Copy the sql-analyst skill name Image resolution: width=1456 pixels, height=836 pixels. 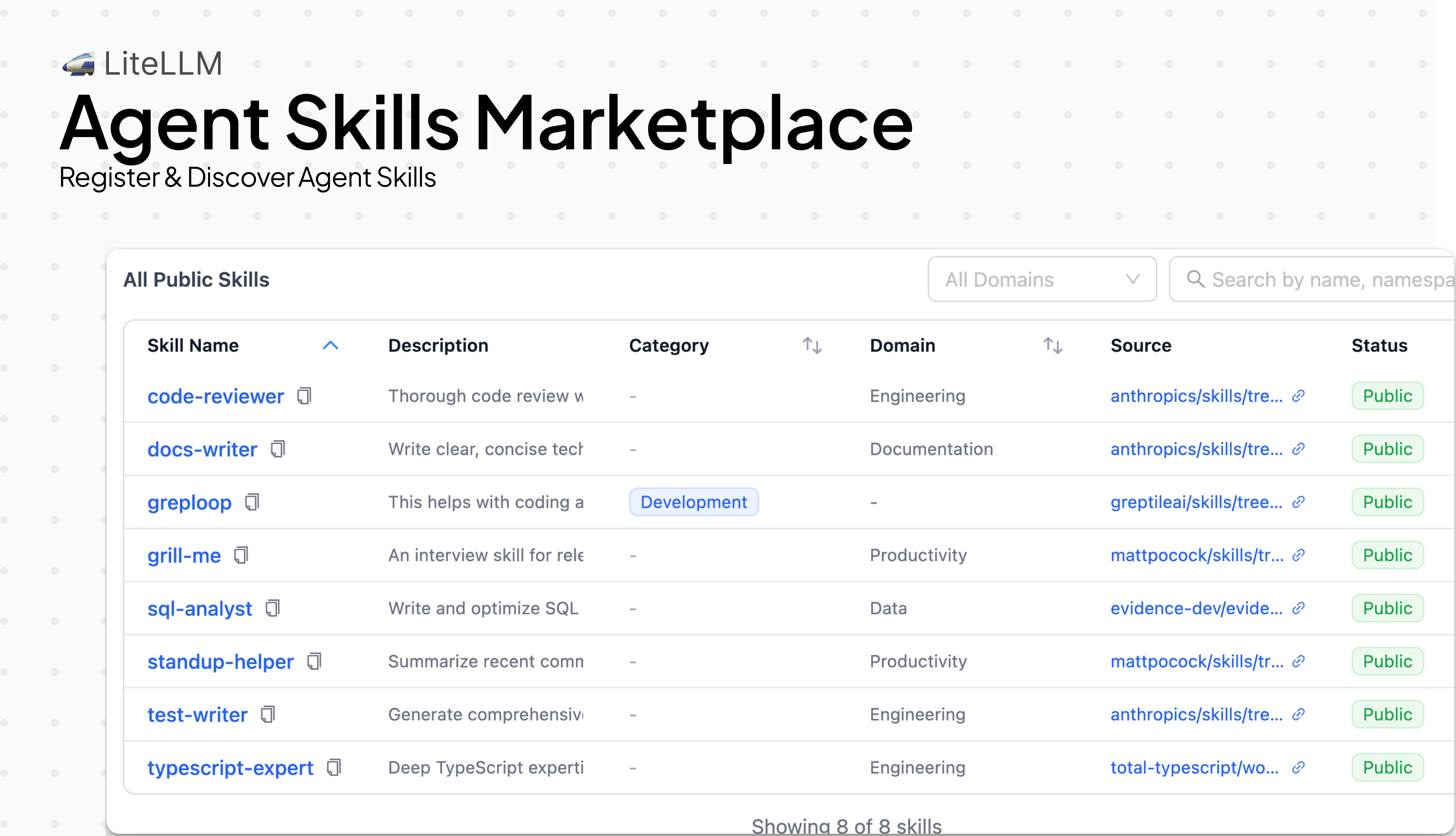(274, 608)
